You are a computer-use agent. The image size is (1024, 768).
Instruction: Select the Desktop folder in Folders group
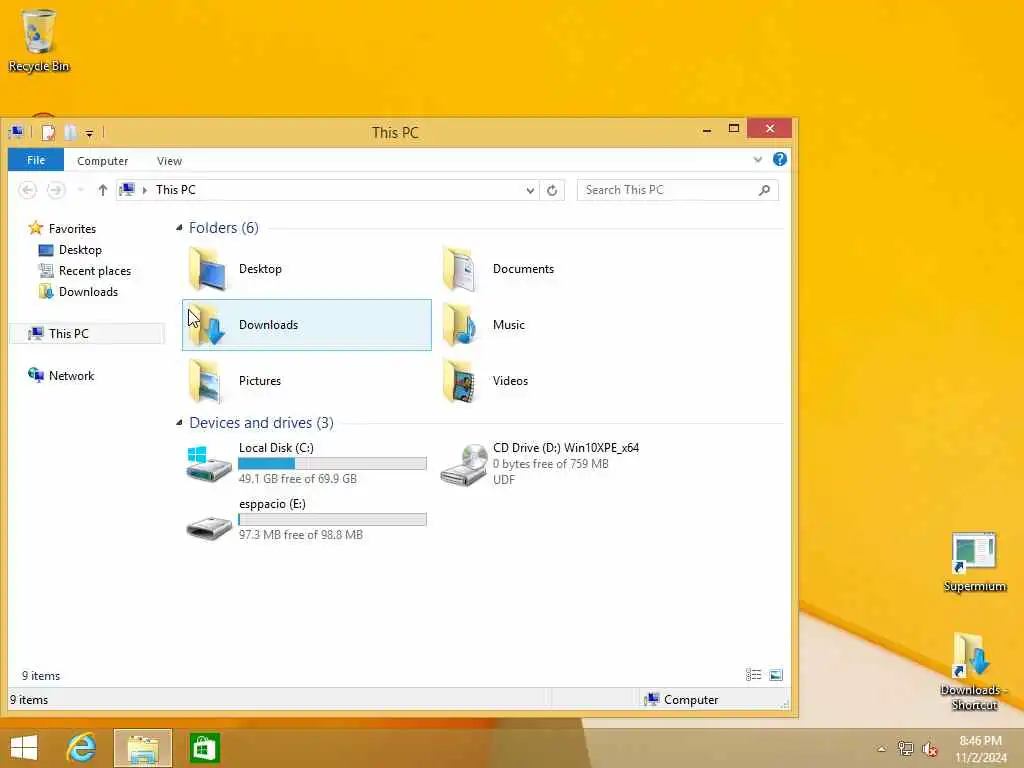tap(307, 269)
